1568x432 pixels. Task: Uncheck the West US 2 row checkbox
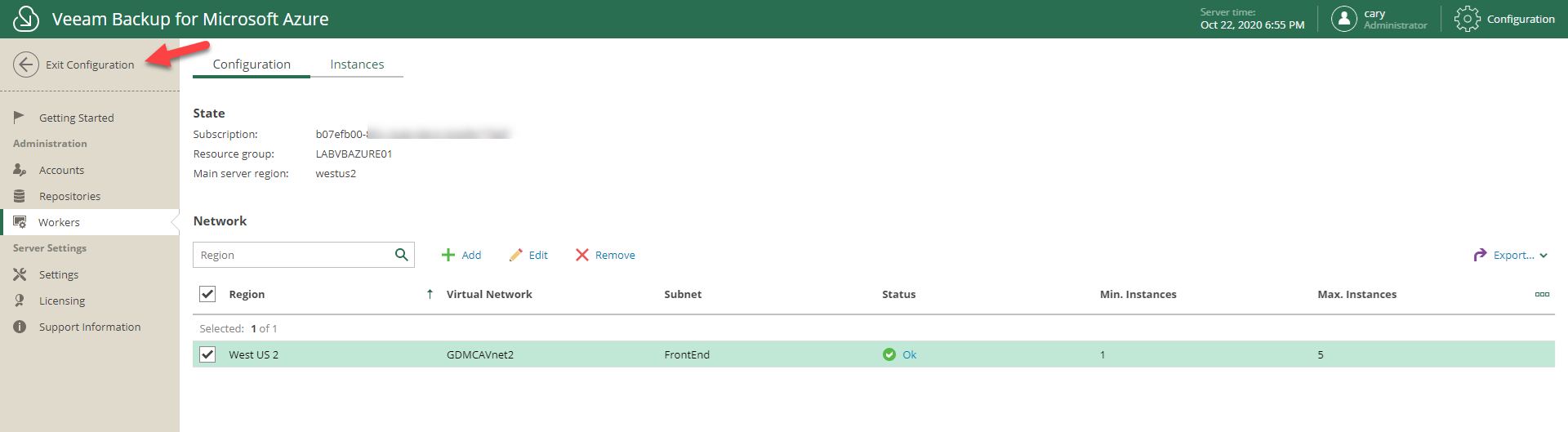[x=207, y=354]
